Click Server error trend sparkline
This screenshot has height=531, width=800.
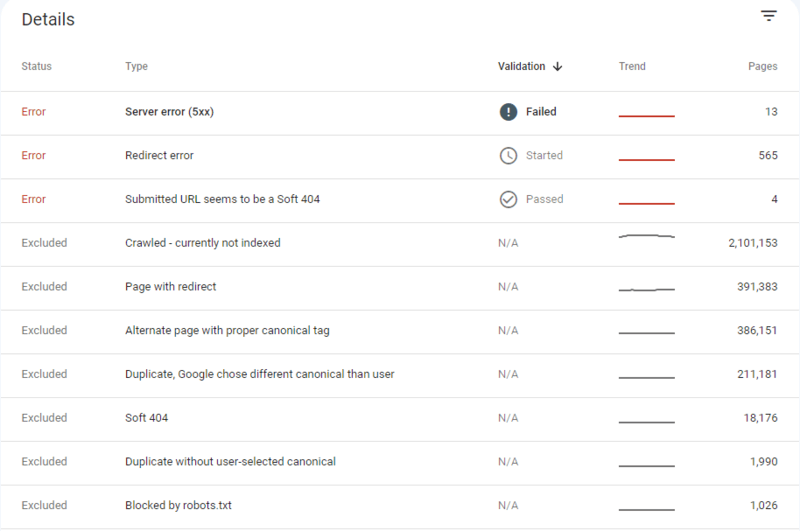click(x=646, y=116)
